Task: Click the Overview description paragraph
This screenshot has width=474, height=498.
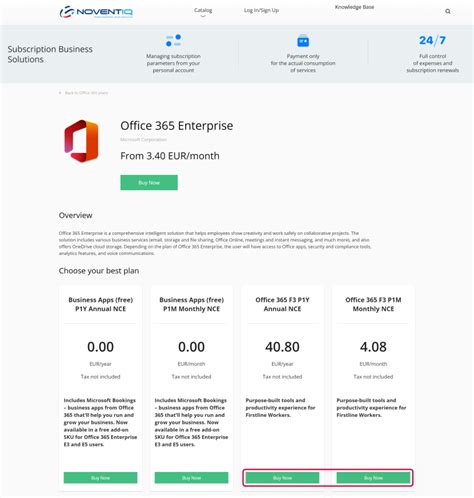Action: (x=215, y=243)
